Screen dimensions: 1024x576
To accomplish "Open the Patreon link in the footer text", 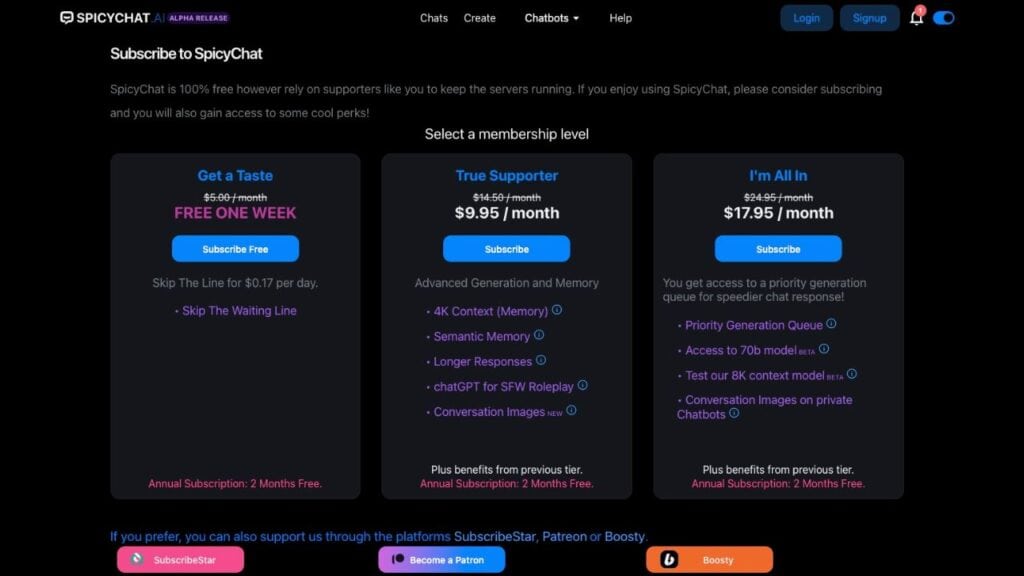I will 564,536.
